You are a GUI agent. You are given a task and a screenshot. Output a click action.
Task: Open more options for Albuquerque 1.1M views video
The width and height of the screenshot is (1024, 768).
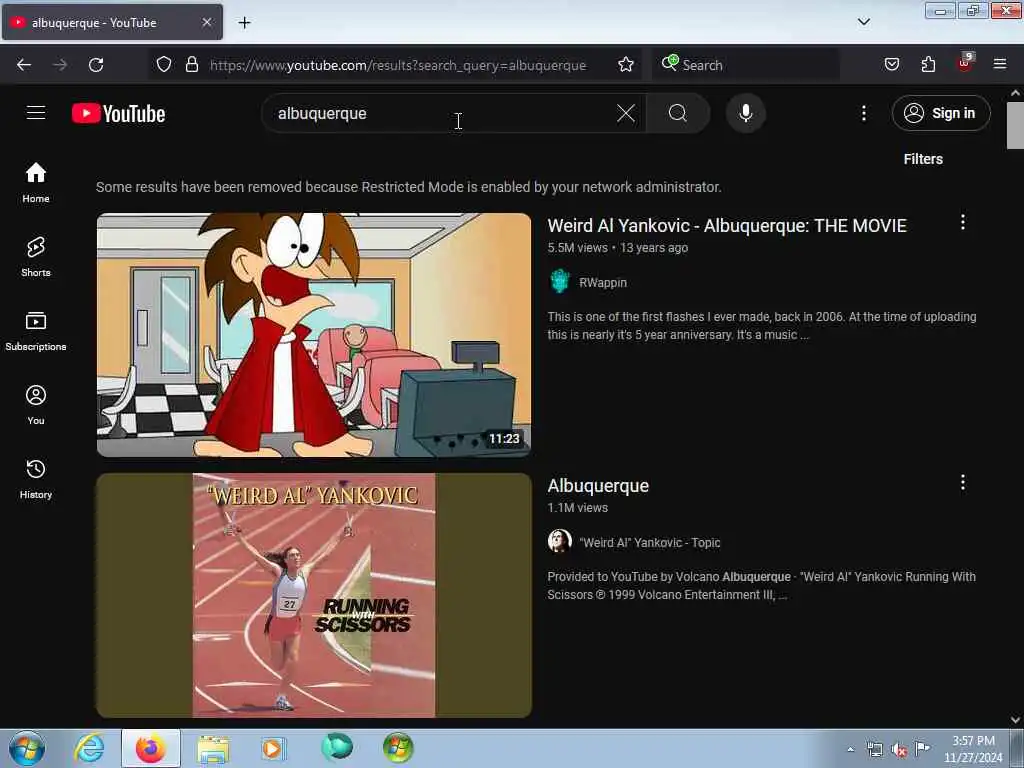pyautogui.click(x=962, y=482)
